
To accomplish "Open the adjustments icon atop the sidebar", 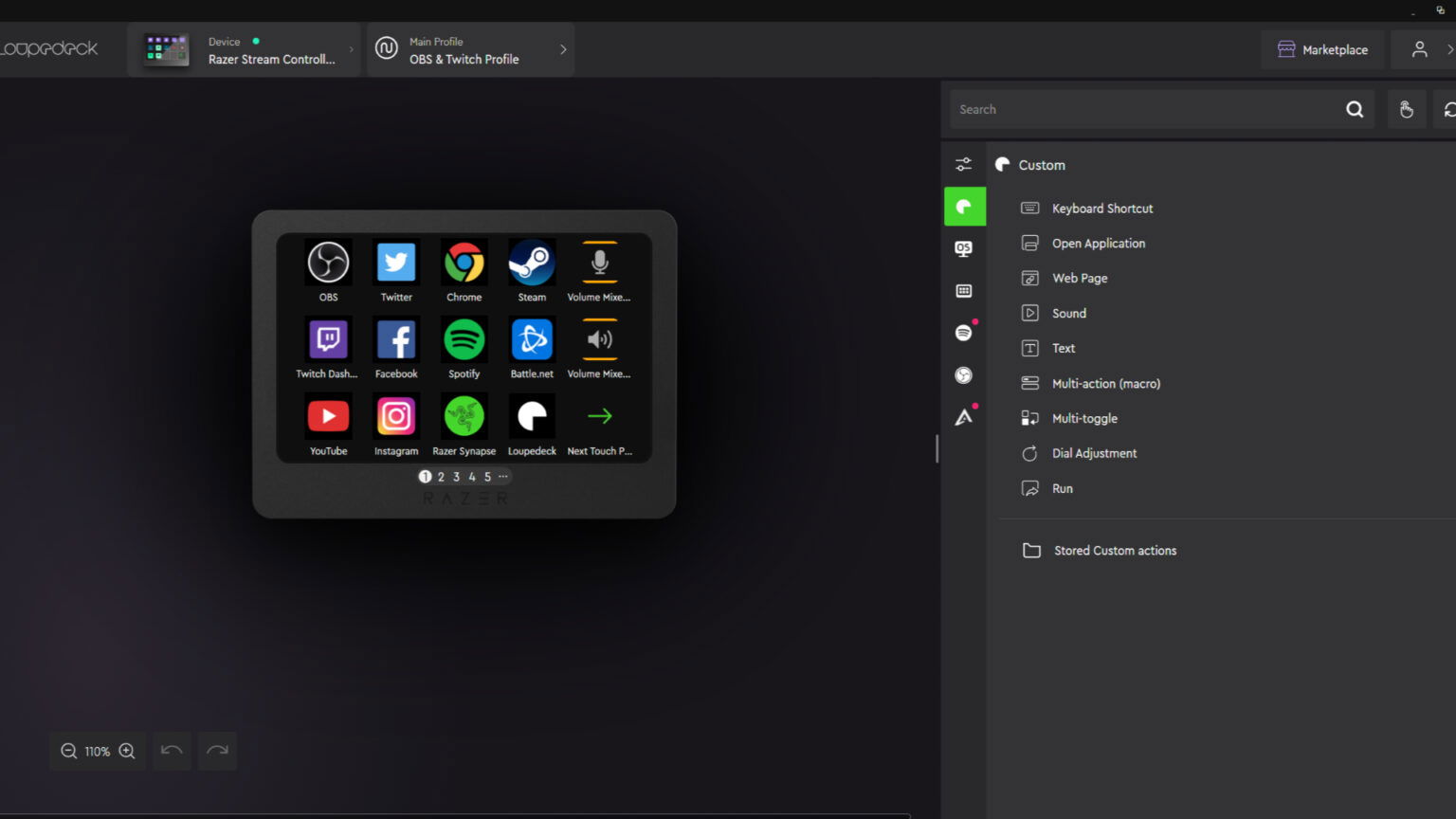I will coord(963,163).
